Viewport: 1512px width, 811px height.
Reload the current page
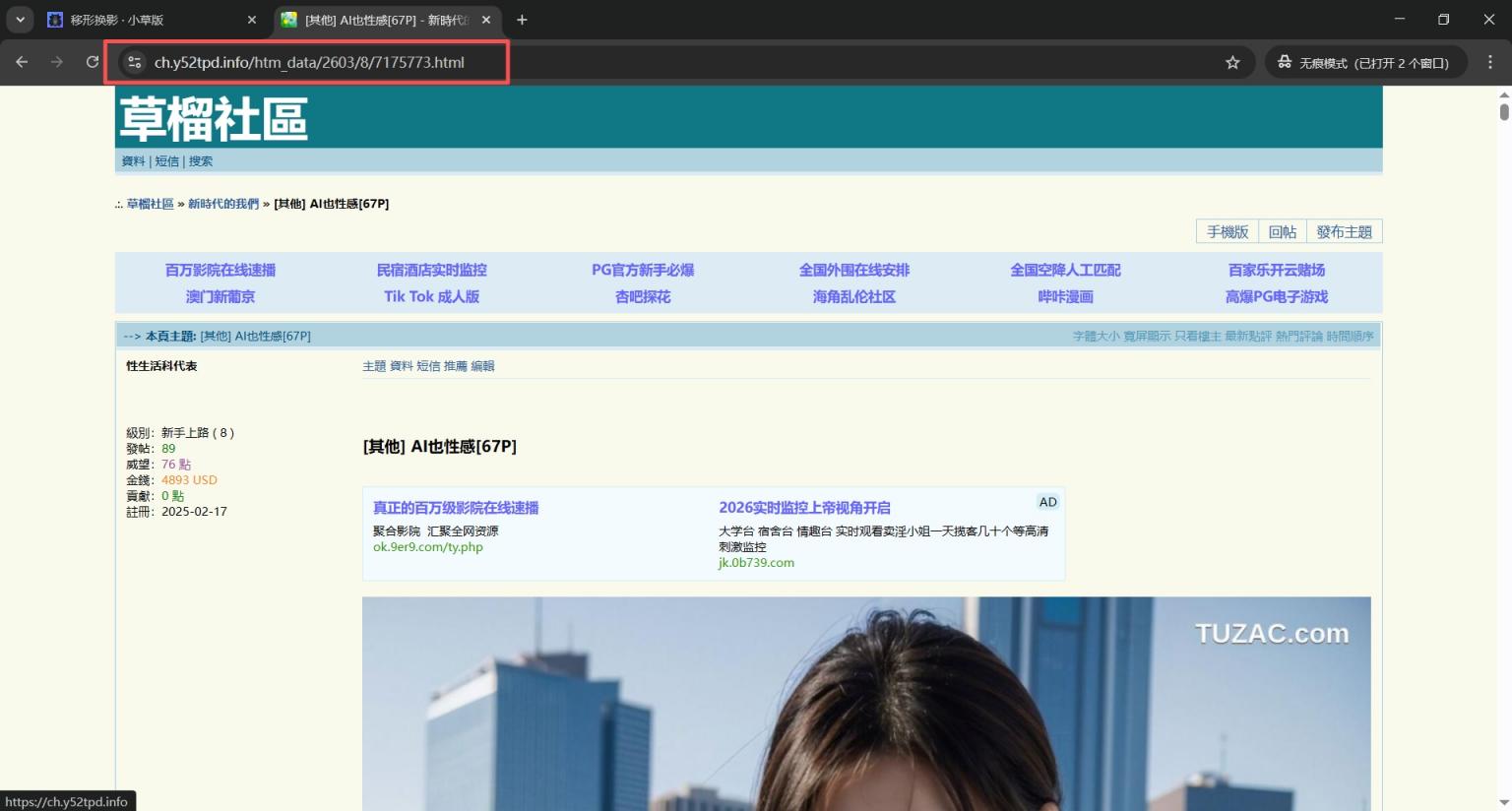pyautogui.click(x=93, y=62)
